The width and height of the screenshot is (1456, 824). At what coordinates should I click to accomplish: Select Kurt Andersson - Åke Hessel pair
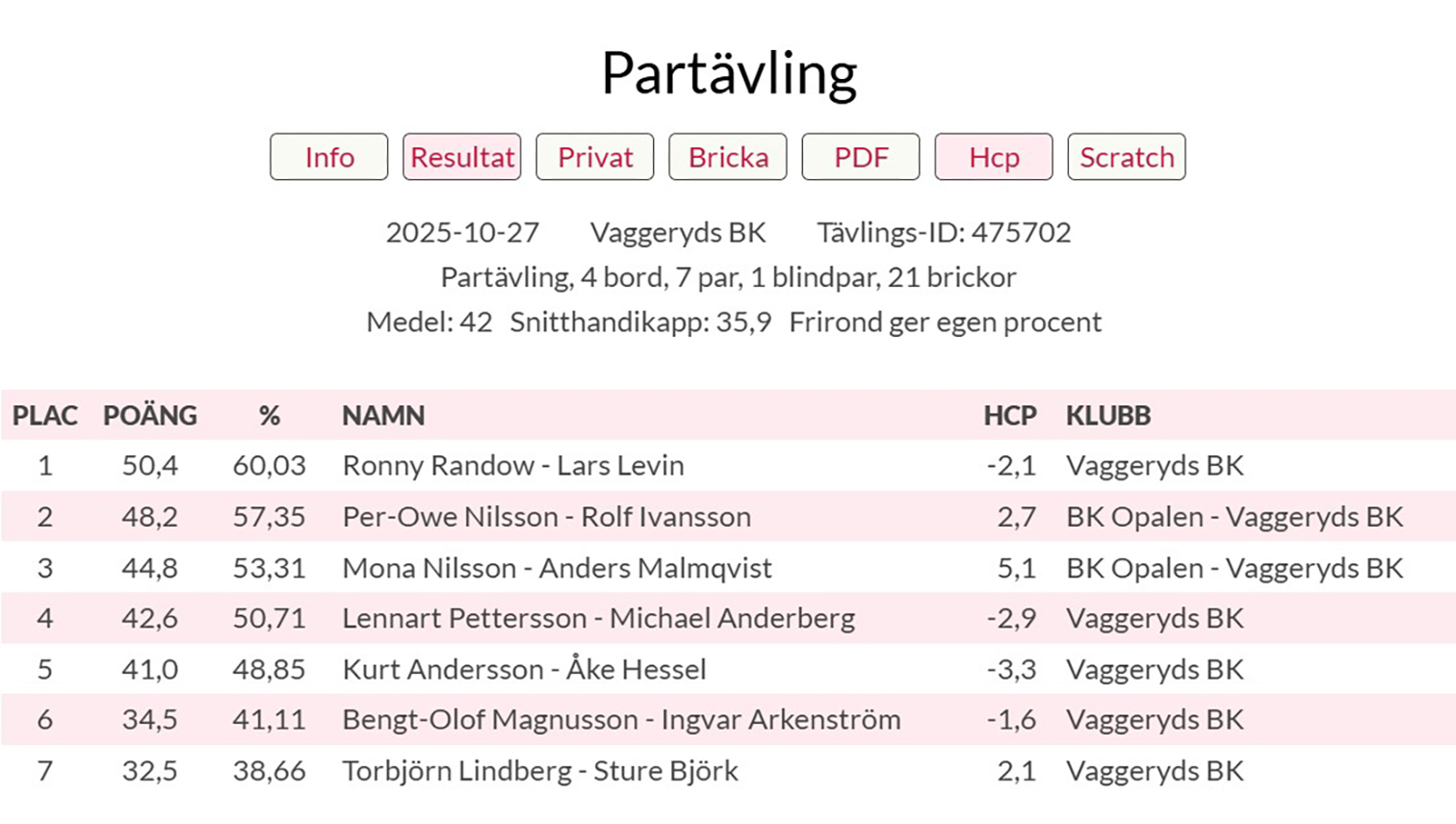524,669
